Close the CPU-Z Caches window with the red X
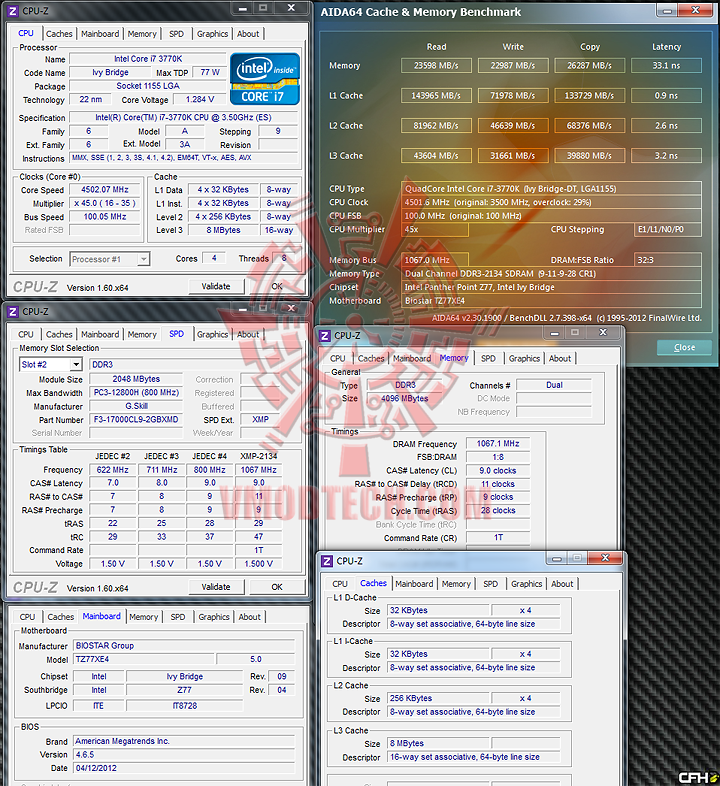 (605, 557)
